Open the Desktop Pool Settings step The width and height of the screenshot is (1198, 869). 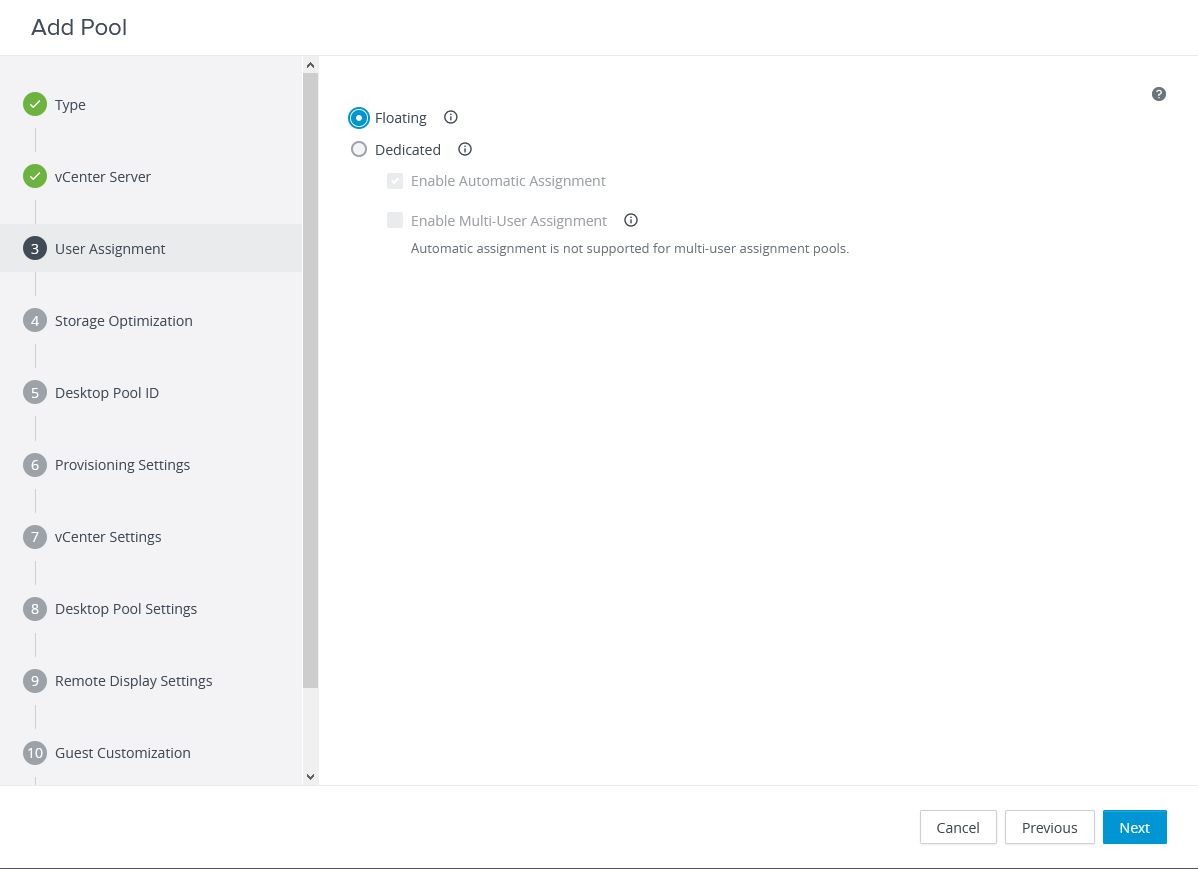tap(126, 609)
